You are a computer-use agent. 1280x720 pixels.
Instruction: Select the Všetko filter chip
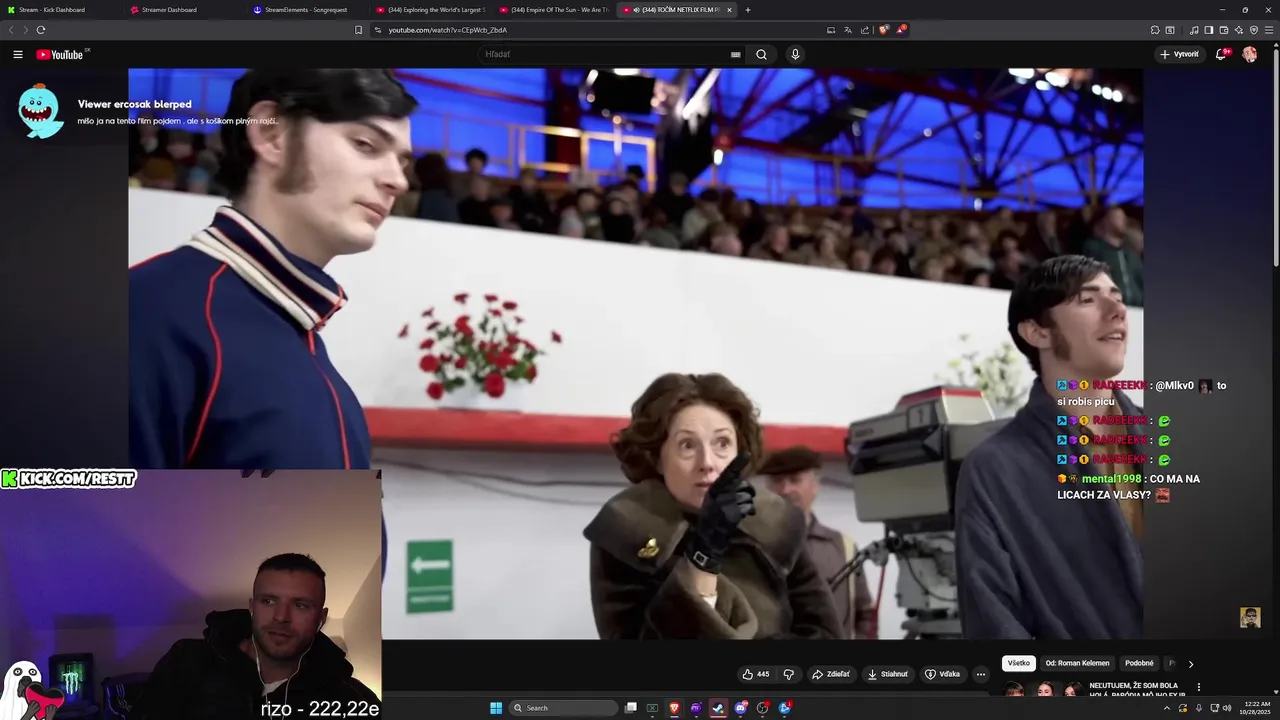[1018, 663]
